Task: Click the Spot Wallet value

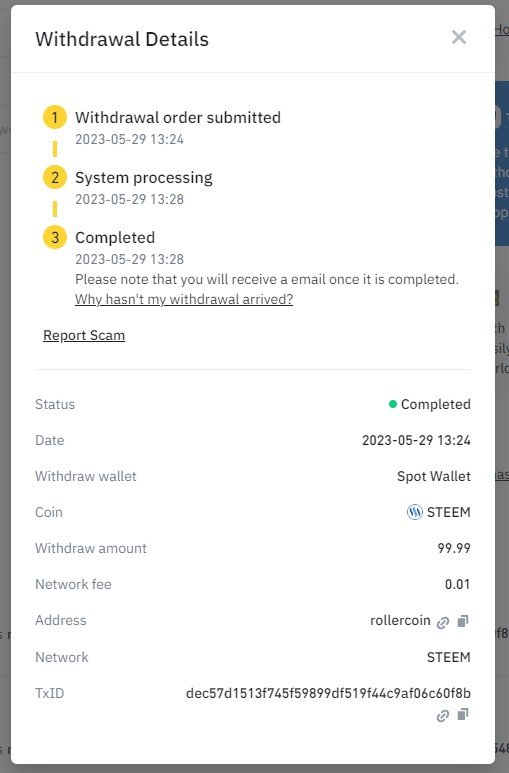Action: (434, 476)
